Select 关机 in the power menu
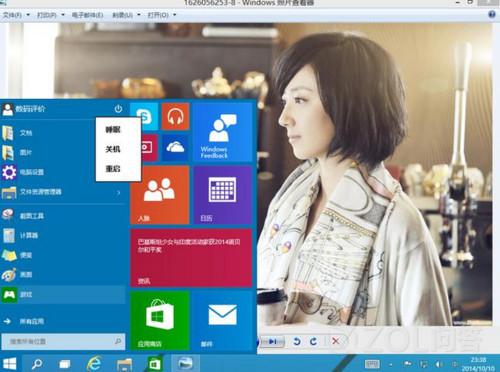Screen dimensions: 500x372 (x=113, y=149)
